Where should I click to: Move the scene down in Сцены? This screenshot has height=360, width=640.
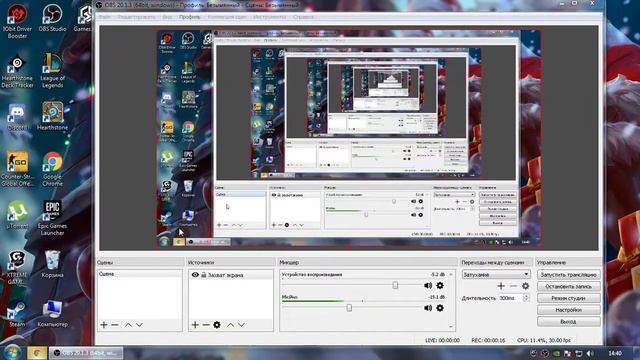tap(139, 325)
